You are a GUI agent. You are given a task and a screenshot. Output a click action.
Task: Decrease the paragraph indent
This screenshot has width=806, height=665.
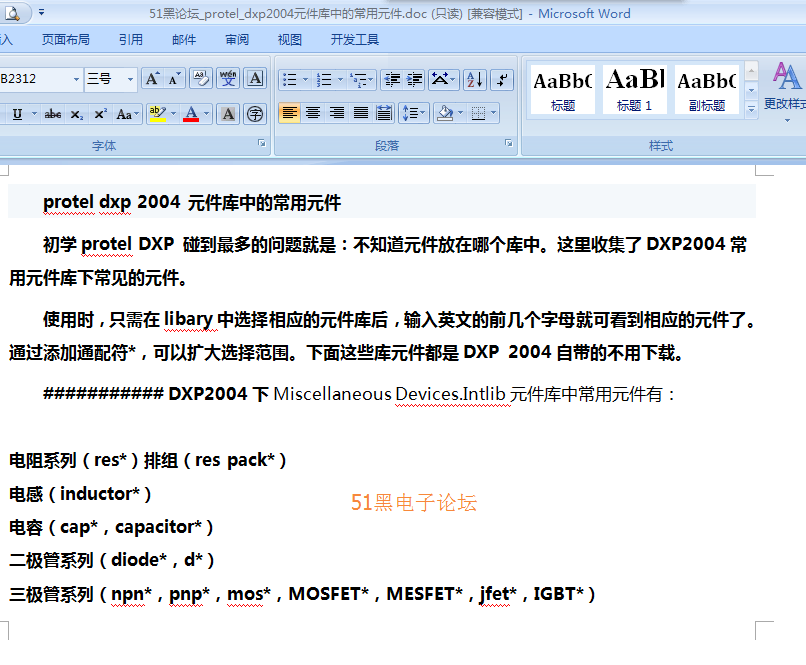point(392,80)
